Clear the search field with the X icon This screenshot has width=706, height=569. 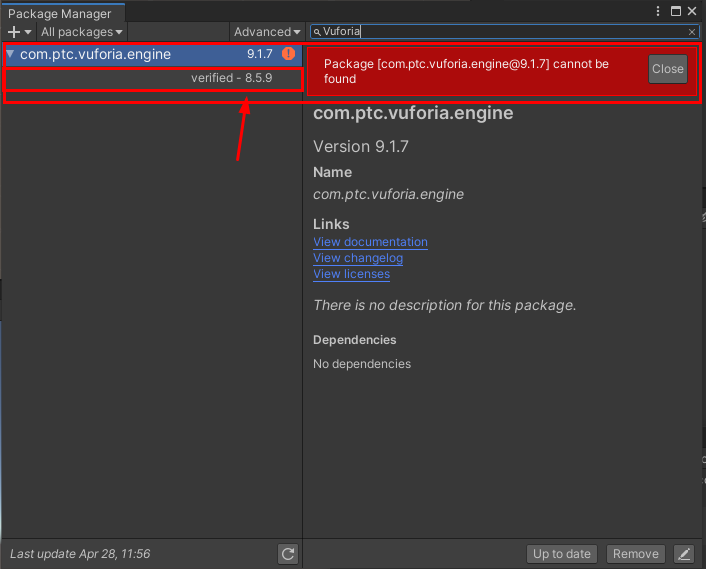(692, 32)
